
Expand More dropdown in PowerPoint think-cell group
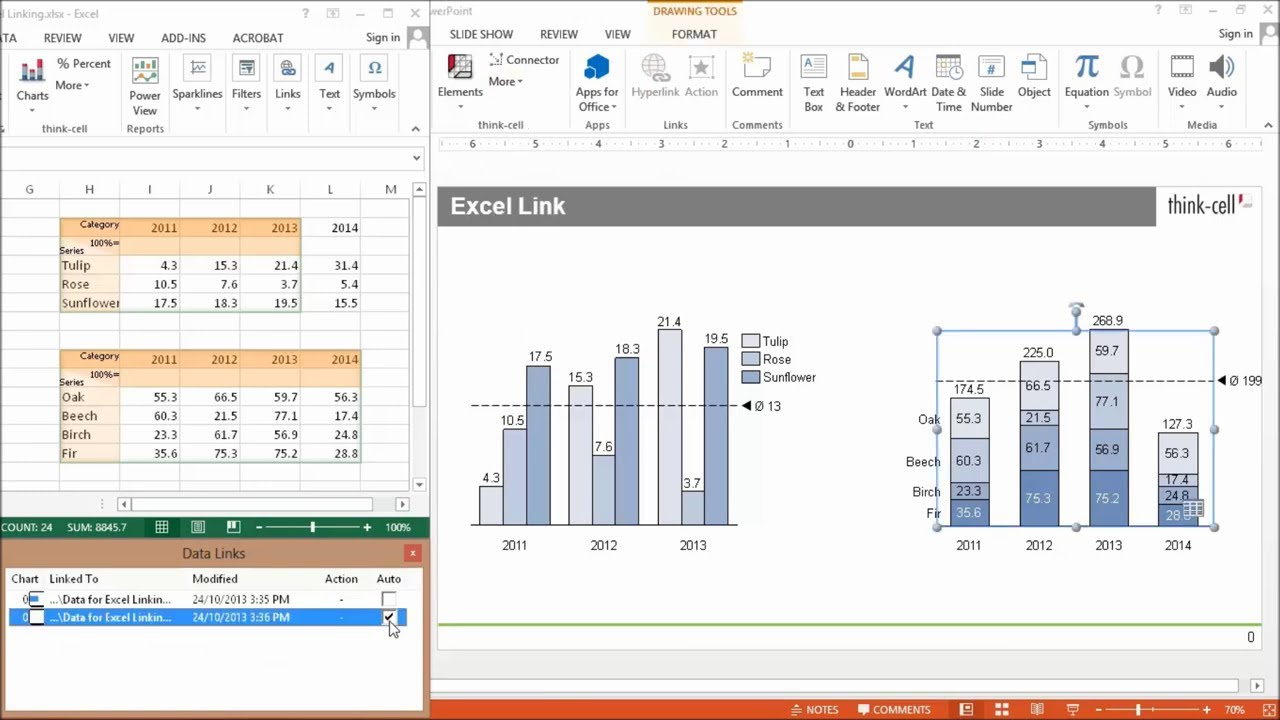click(505, 81)
